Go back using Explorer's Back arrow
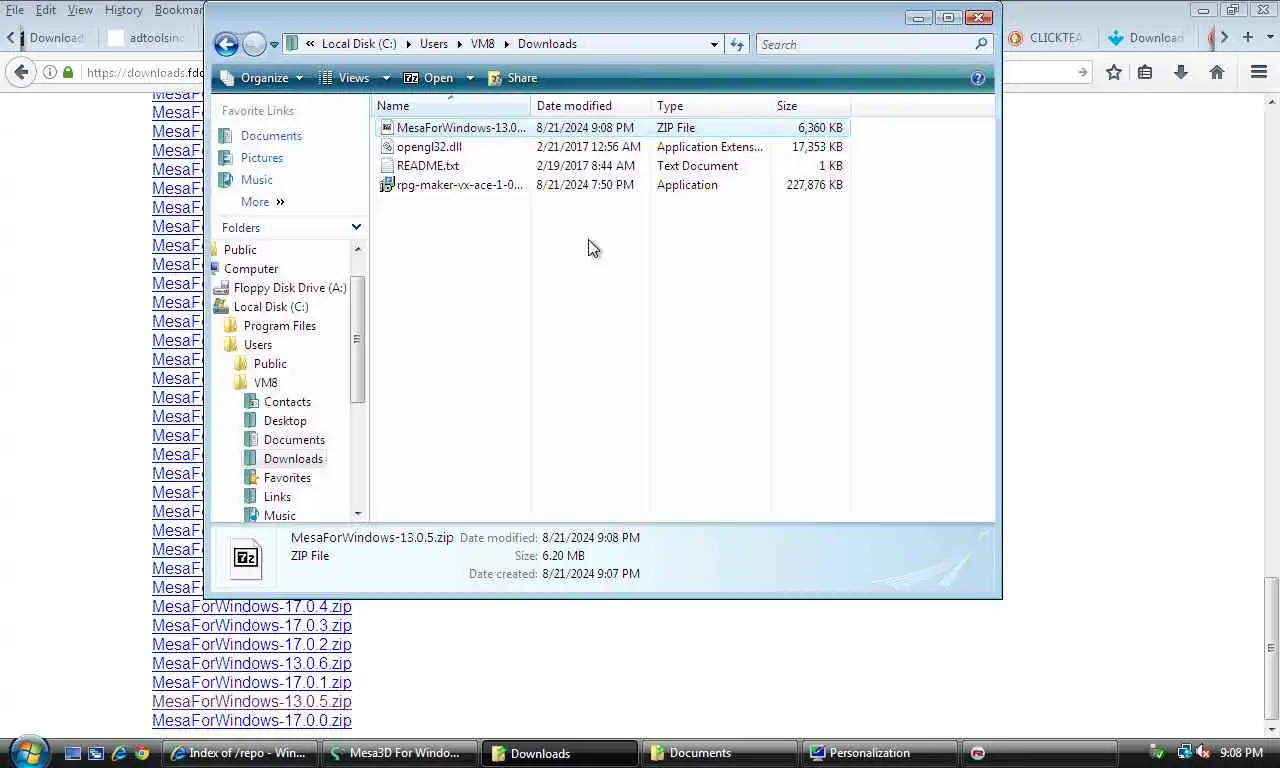The height and width of the screenshot is (768, 1280). click(226, 44)
